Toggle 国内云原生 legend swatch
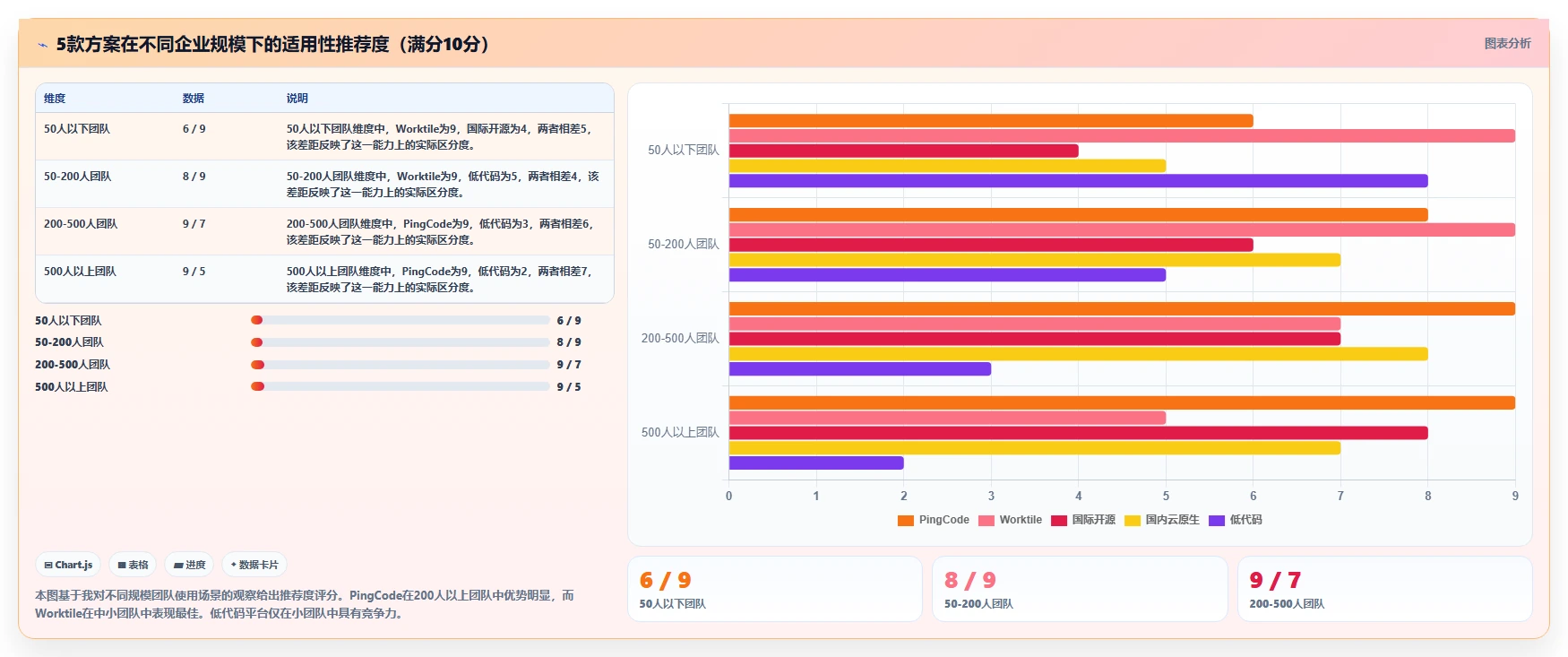The height and width of the screenshot is (657, 1568). click(1133, 520)
